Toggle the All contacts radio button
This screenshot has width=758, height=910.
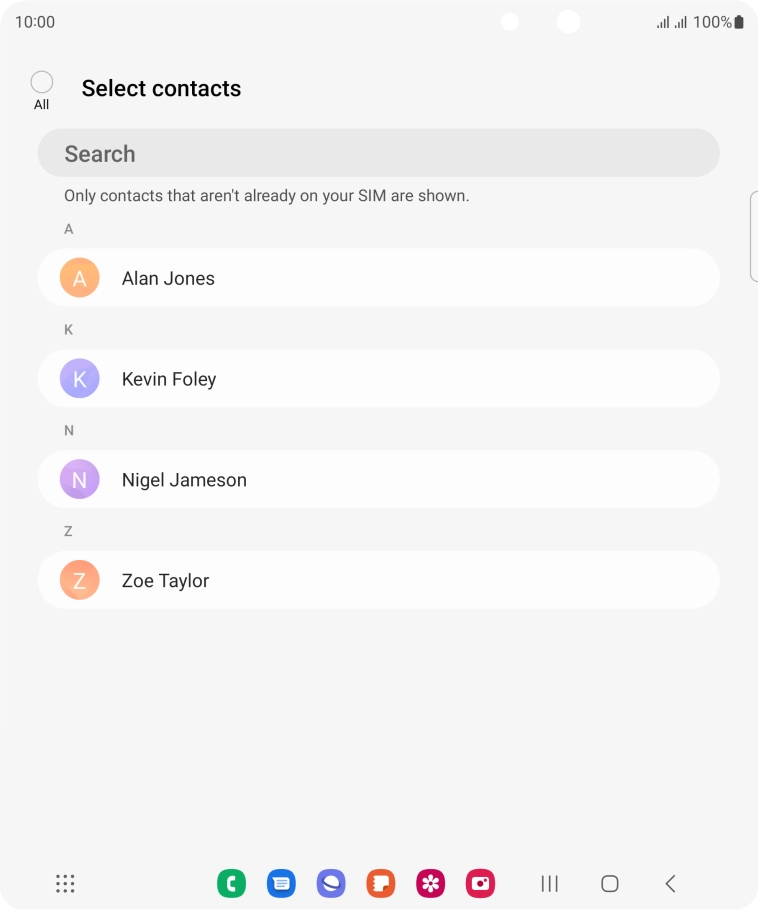(x=42, y=83)
